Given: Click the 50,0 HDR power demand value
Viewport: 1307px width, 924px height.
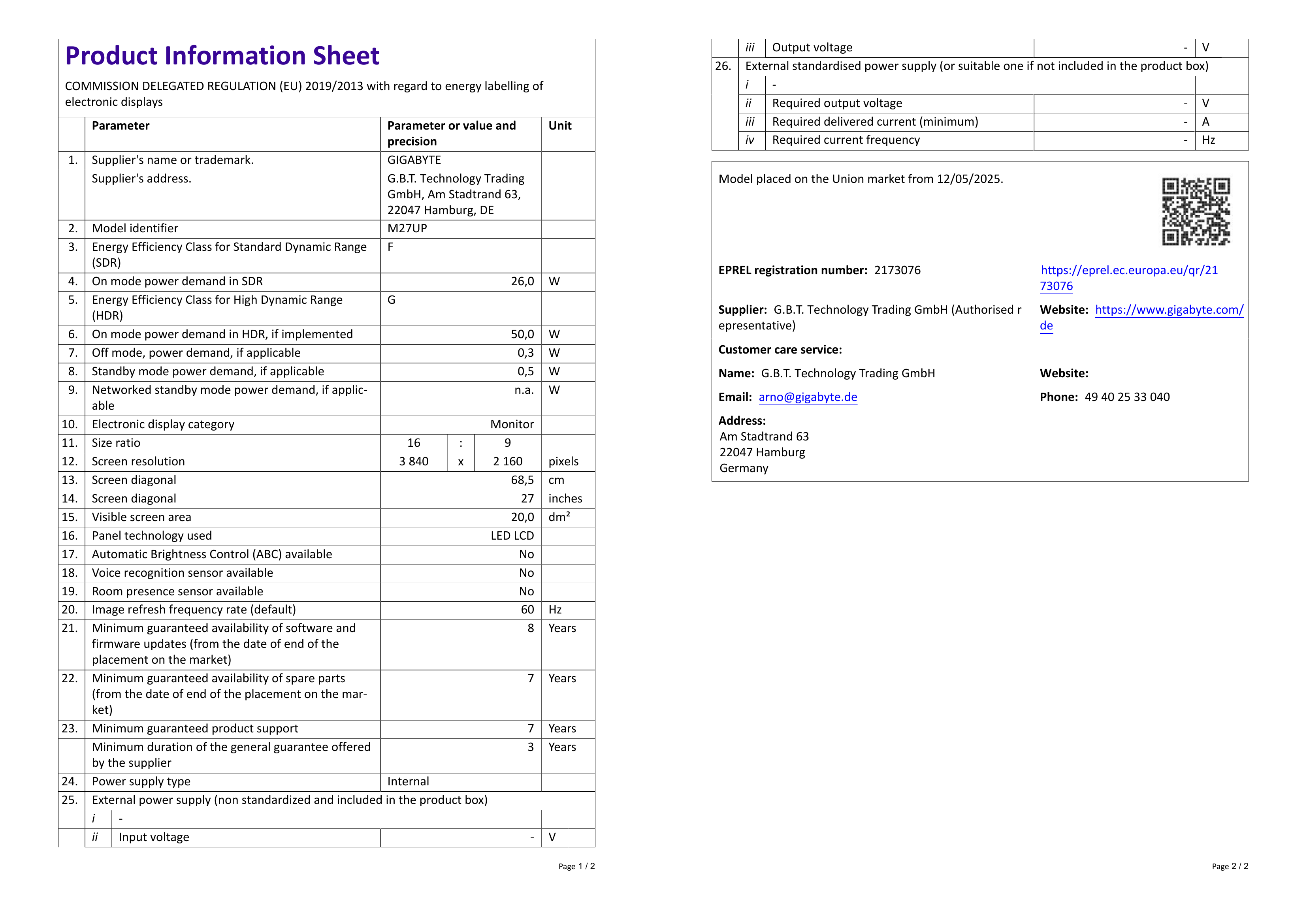Looking at the screenshot, I should coord(522,335).
